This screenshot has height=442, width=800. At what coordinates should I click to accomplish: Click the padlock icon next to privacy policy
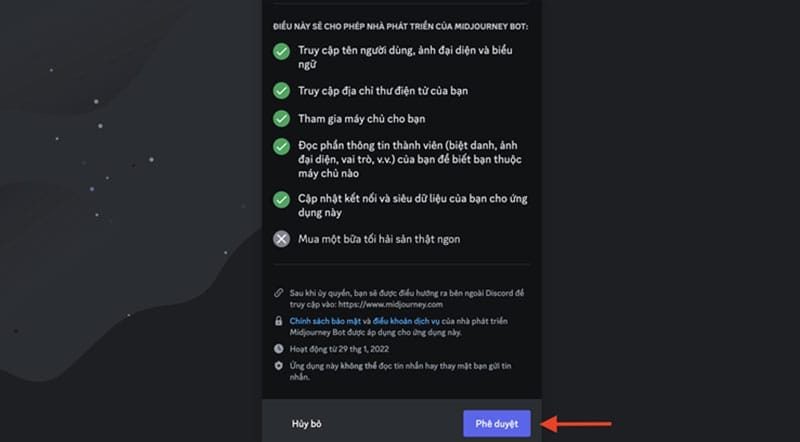(279, 321)
